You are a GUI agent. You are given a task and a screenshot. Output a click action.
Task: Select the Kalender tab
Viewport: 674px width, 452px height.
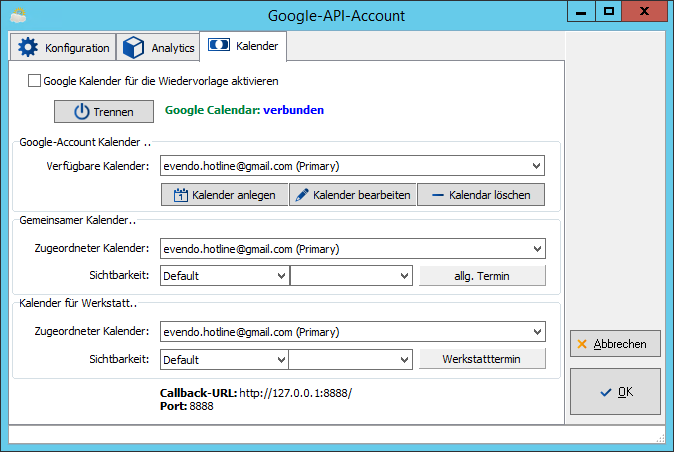(243, 46)
